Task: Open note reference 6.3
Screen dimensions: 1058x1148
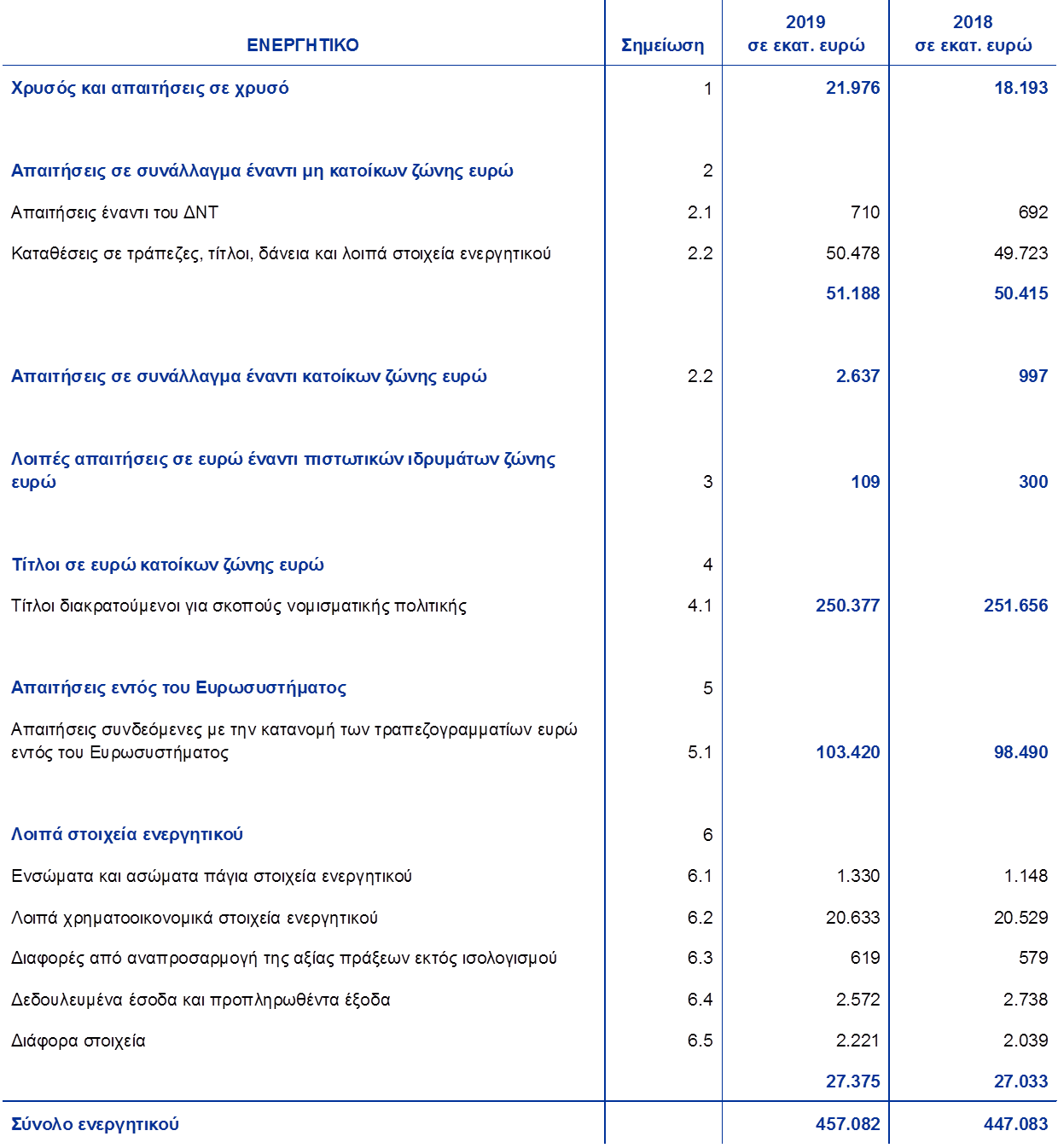Action: point(700,959)
